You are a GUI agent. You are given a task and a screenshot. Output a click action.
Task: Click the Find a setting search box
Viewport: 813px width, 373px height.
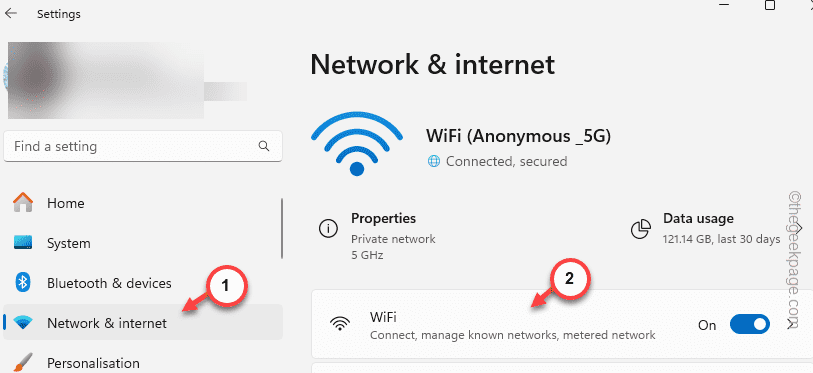[143, 146]
